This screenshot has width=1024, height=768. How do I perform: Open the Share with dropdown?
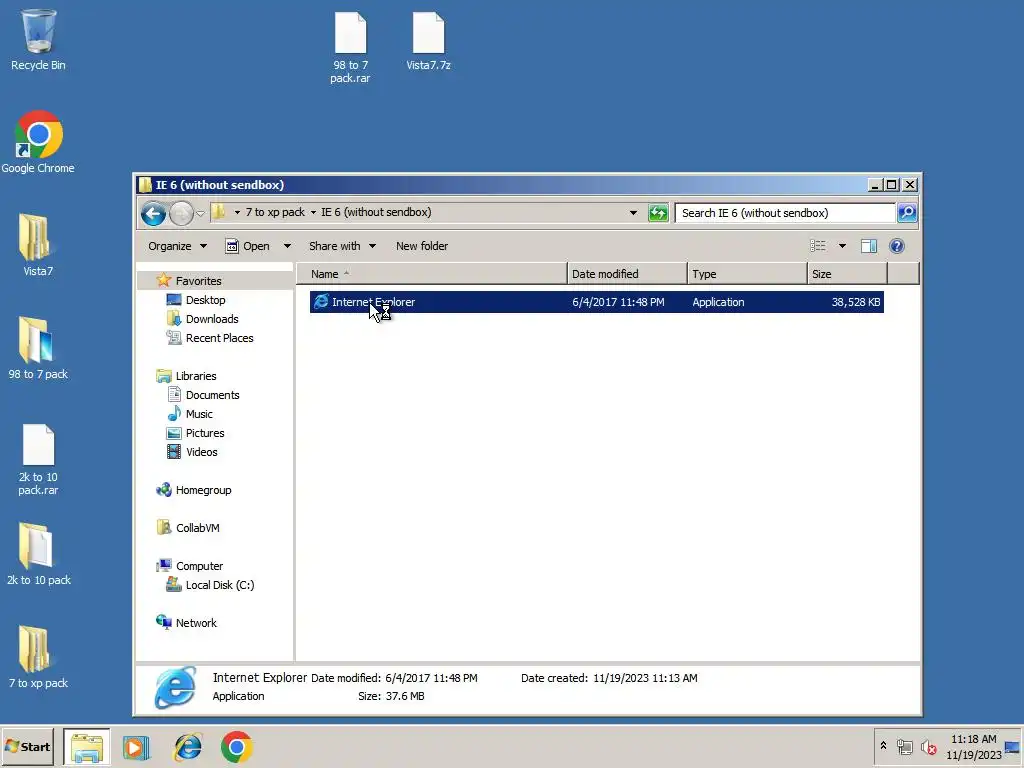342,246
